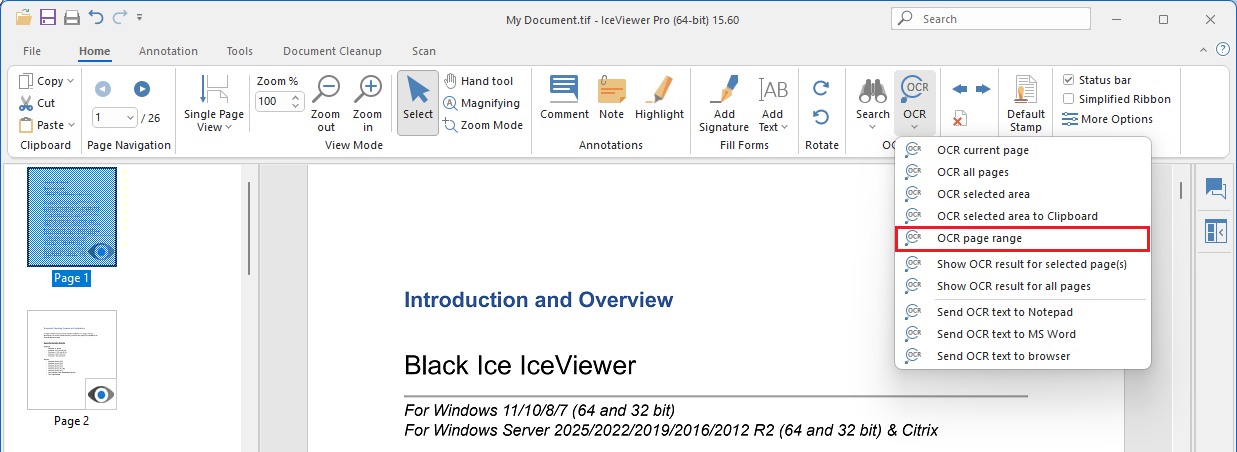Expand the Copy dropdown arrow
This screenshot has height=452, width=1237.
click(70, 81)
